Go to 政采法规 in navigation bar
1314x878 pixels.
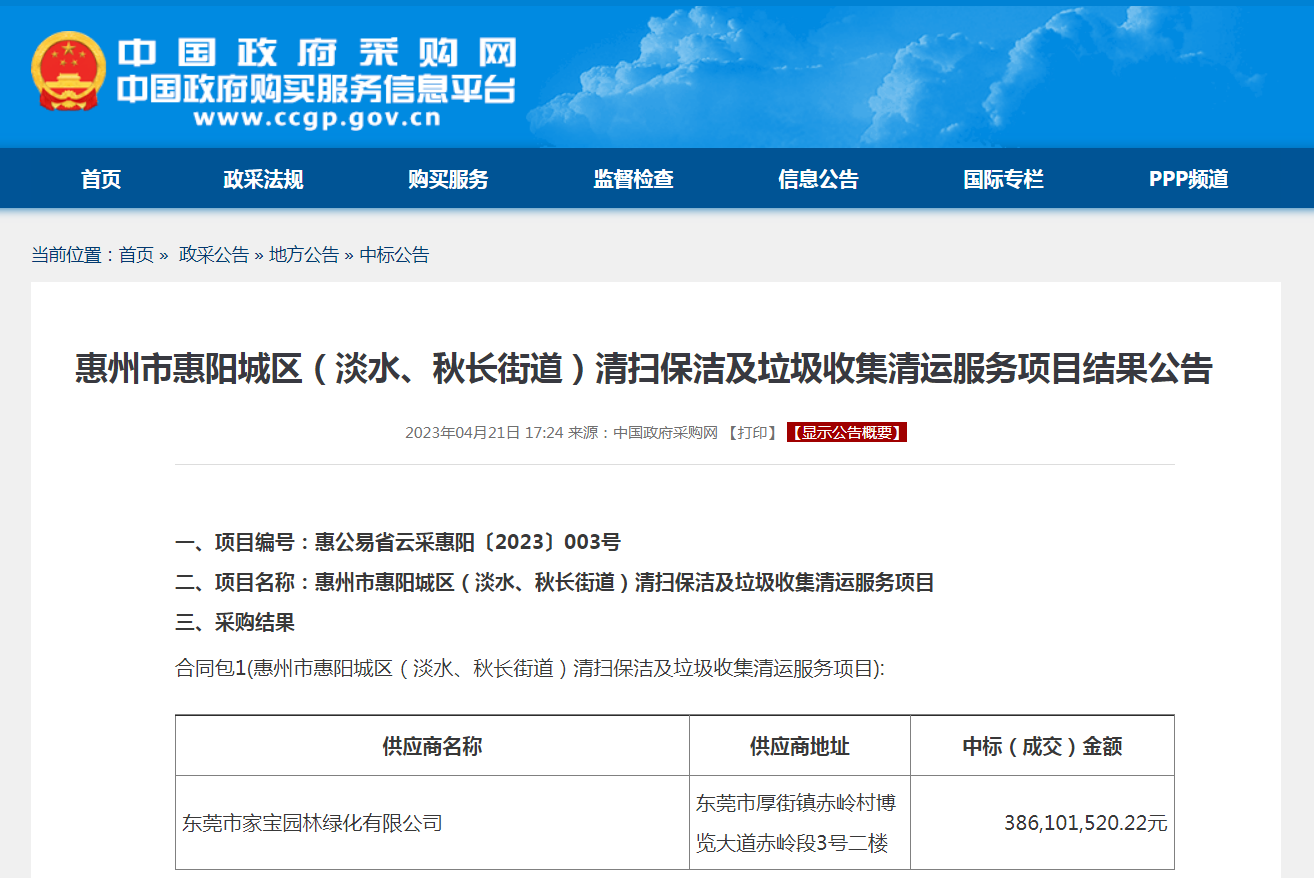[263, 180]
